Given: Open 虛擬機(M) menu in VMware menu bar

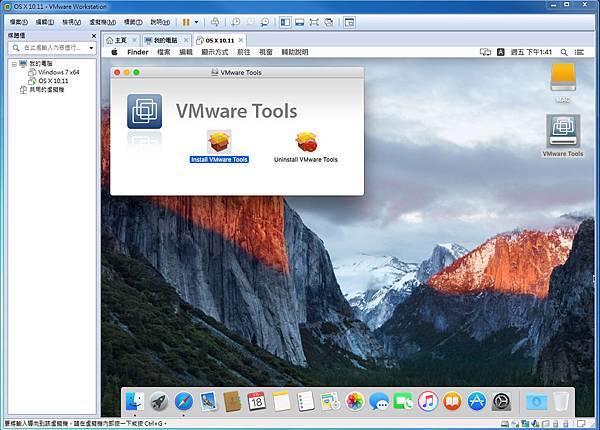Looking at the screenshot, I should point(103,22).
